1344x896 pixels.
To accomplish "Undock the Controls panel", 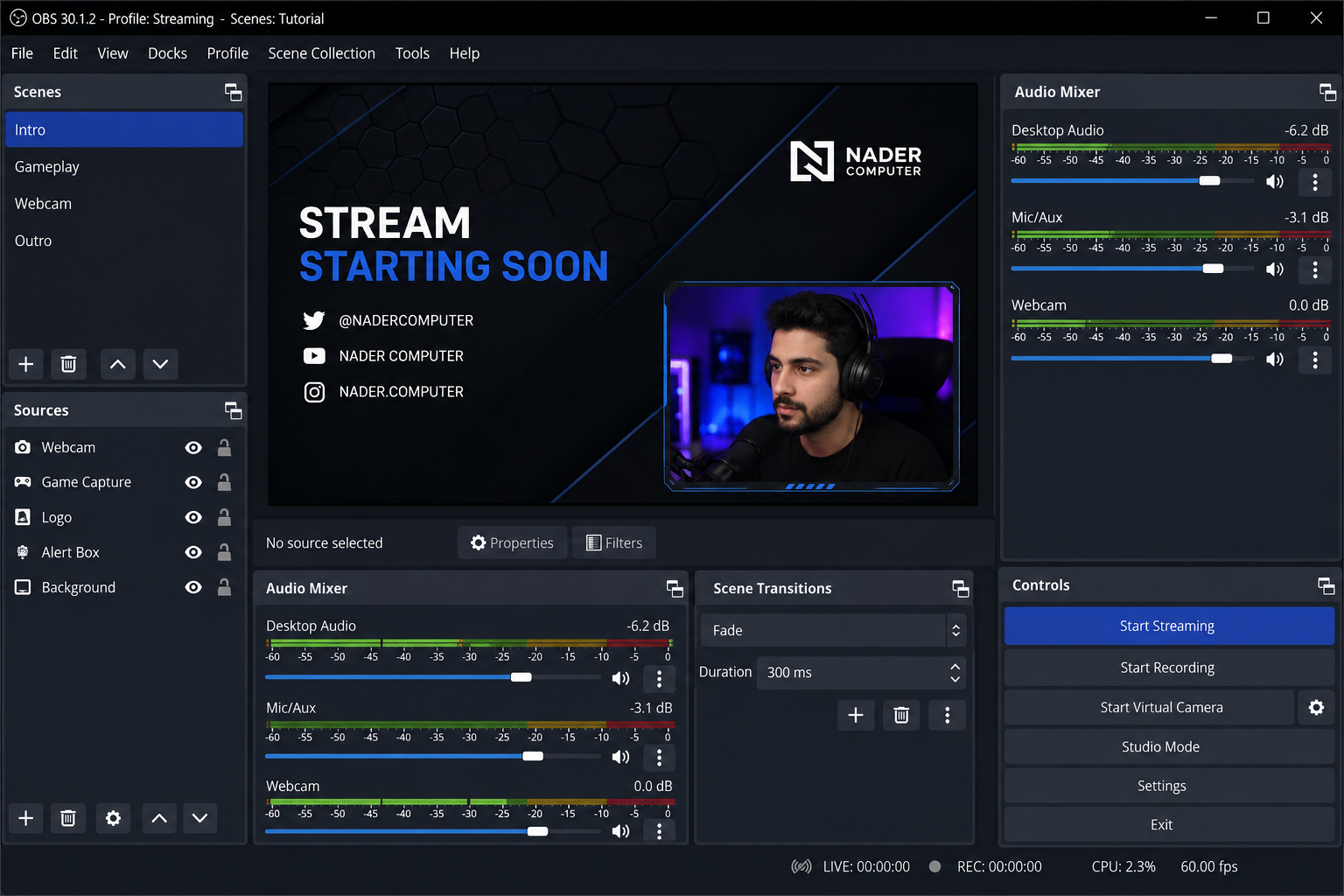I will click(x=1326, y=585).
